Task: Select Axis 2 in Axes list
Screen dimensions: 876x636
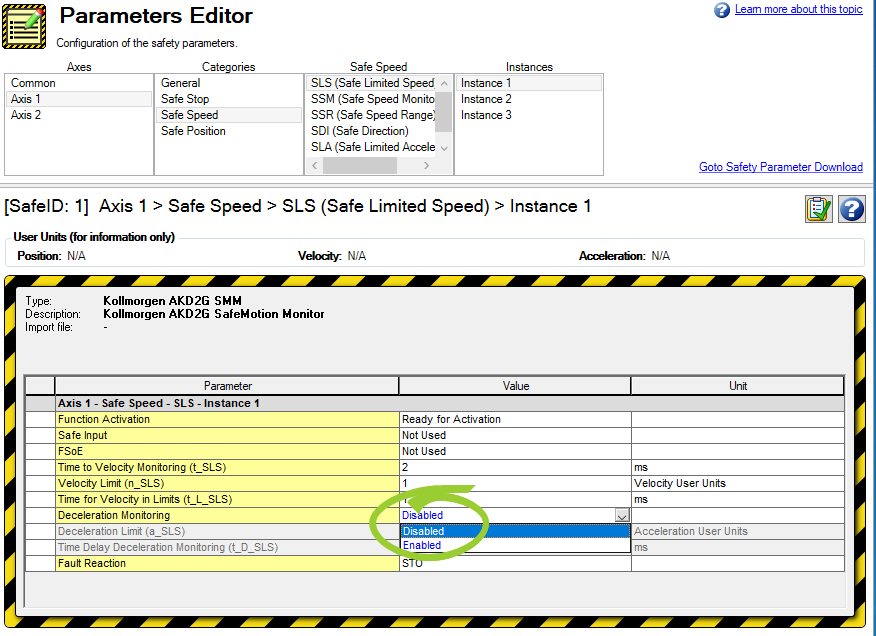Action: [x=79, y=115]
